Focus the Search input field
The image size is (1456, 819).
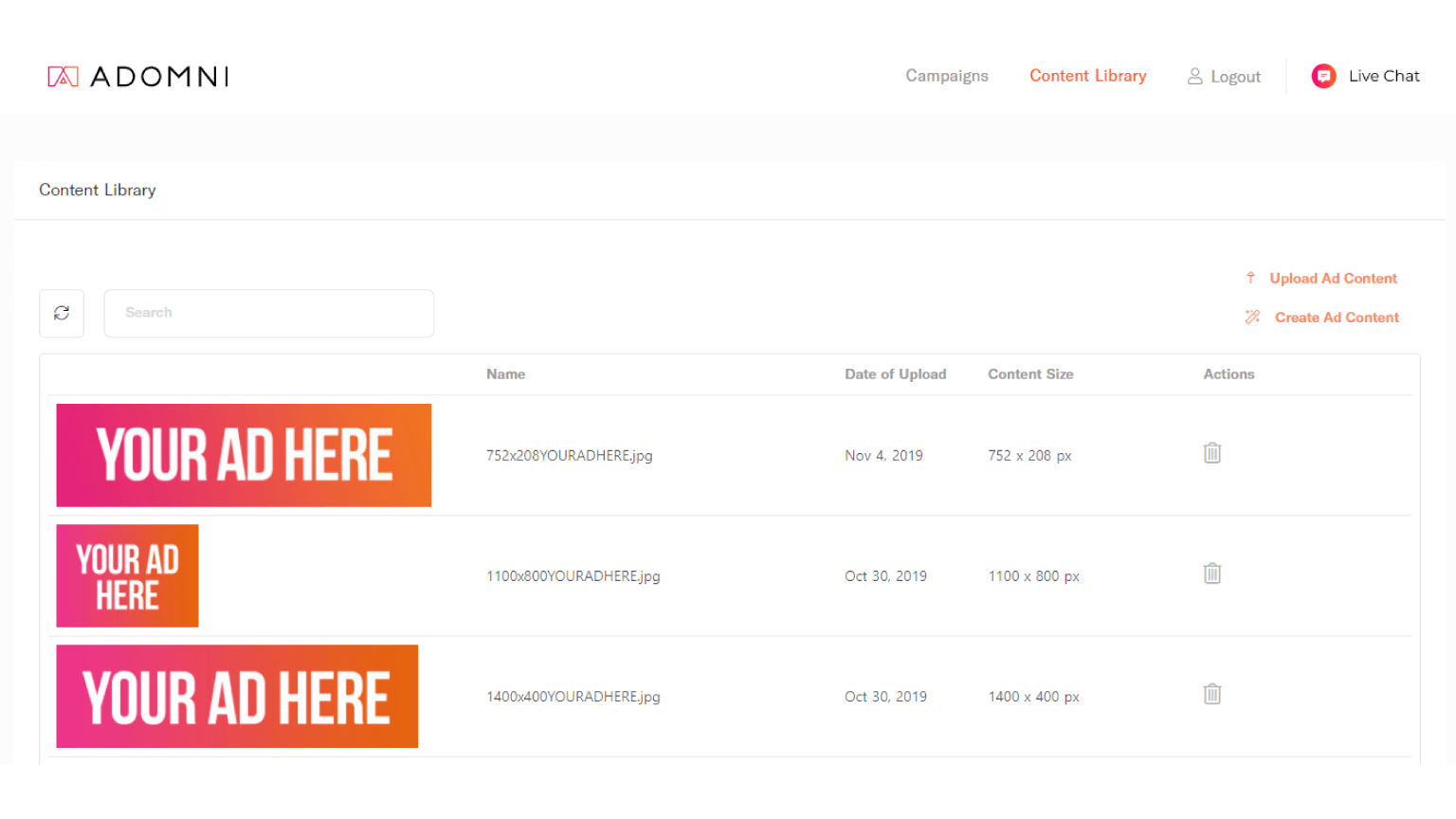(x=269, y=313)
